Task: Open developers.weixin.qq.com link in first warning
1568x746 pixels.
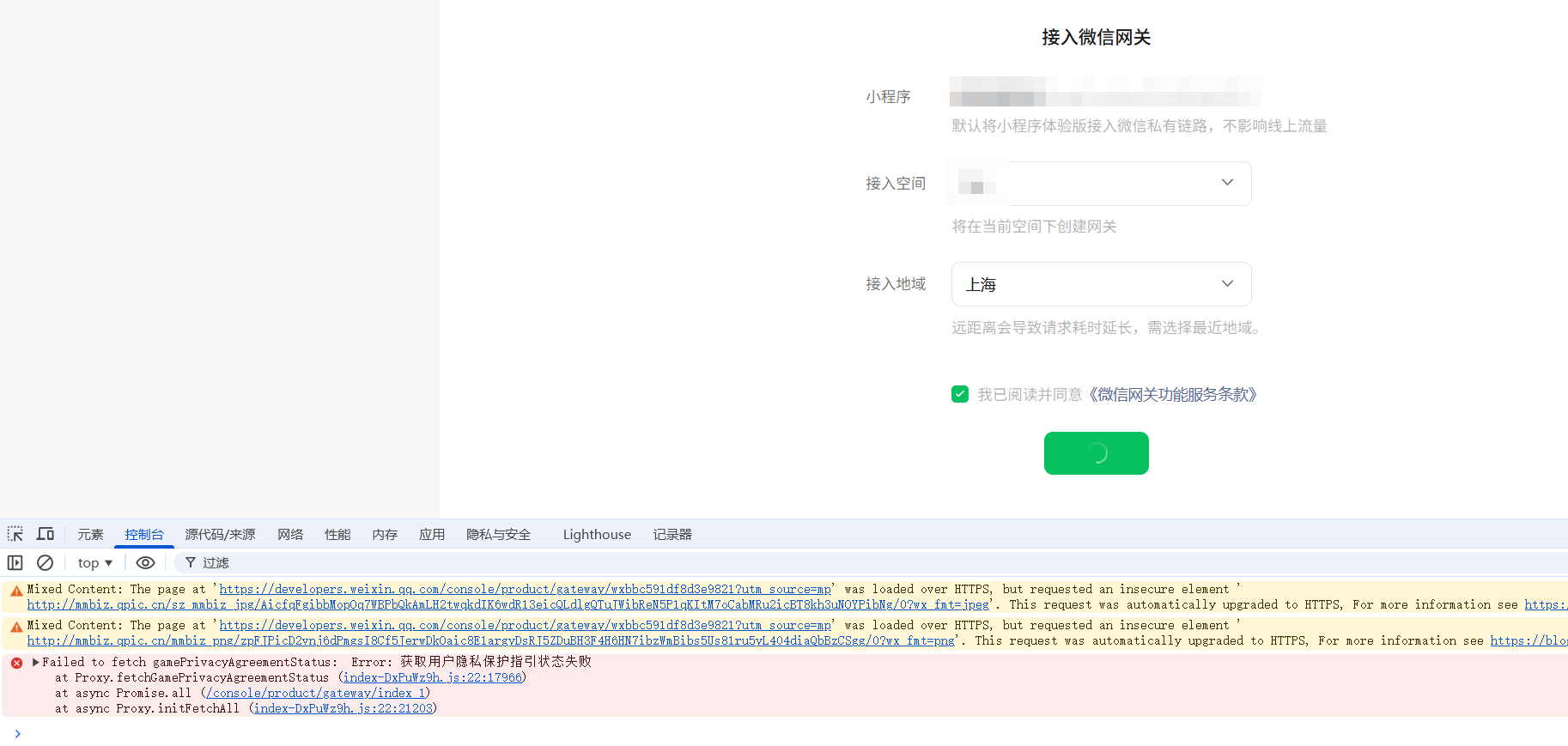Action: (x=526, y=589)
